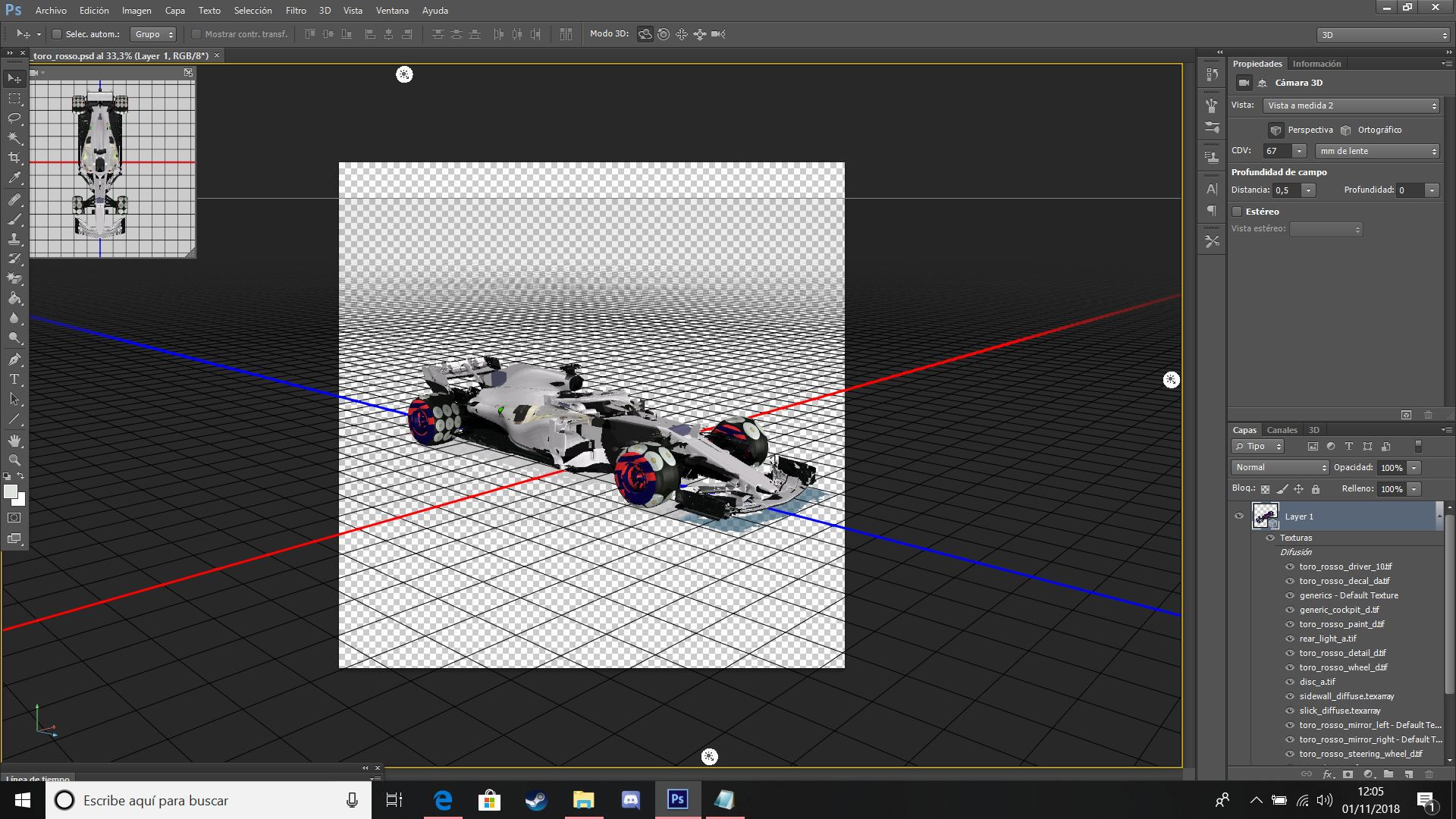
Task: Toggle Texturas visibility eye
Action: tap(1270, 538)
